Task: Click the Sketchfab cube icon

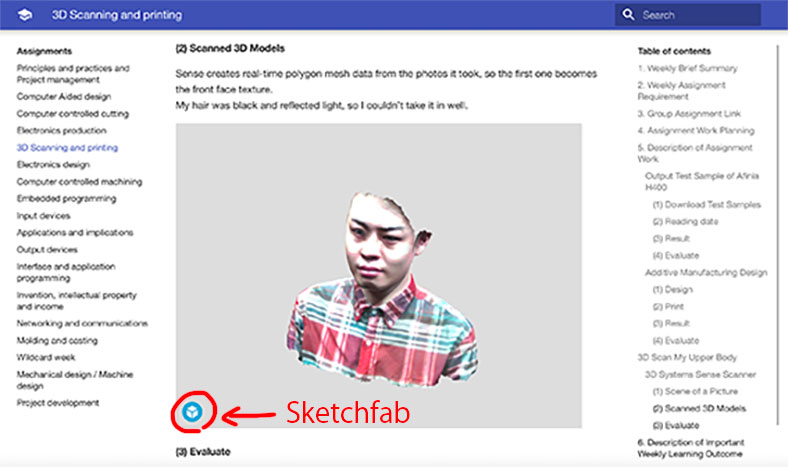Action: [x=192, y=412]
